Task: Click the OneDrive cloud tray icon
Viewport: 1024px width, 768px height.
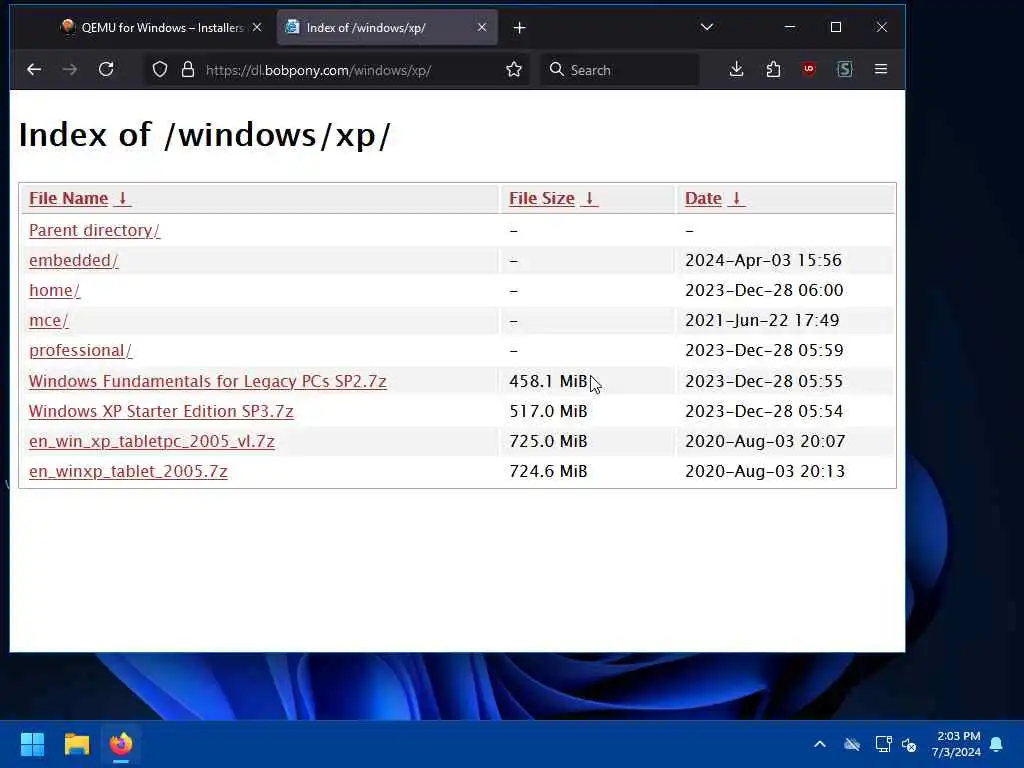Action: pyautogui.click(x=852, y=744)
